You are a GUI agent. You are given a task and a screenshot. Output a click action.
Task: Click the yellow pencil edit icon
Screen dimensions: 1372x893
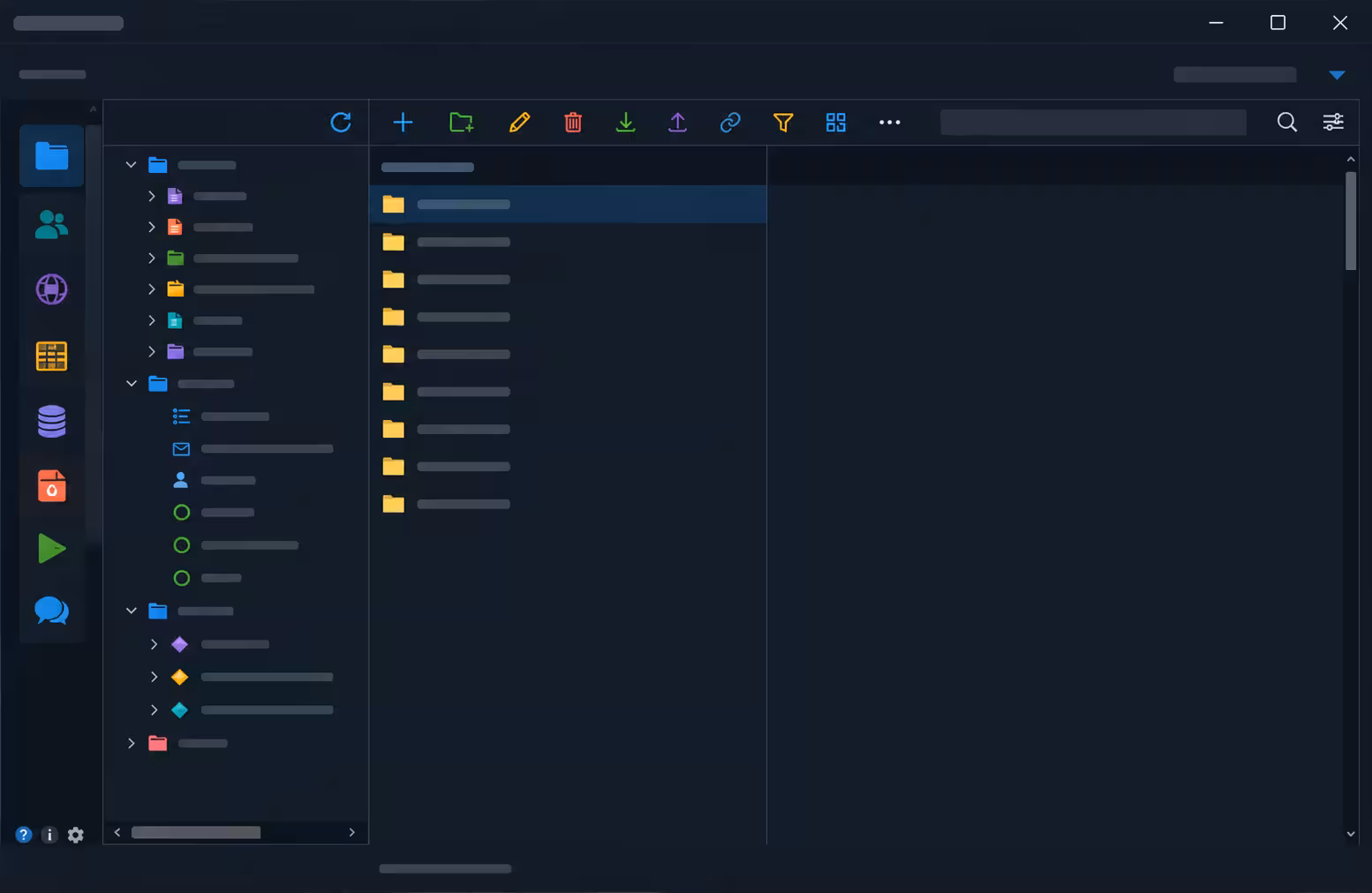[x=519, y=122]
